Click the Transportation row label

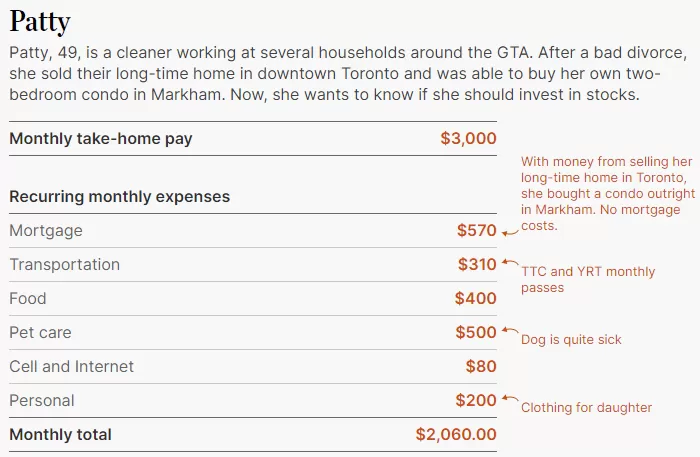coord(65,265)
